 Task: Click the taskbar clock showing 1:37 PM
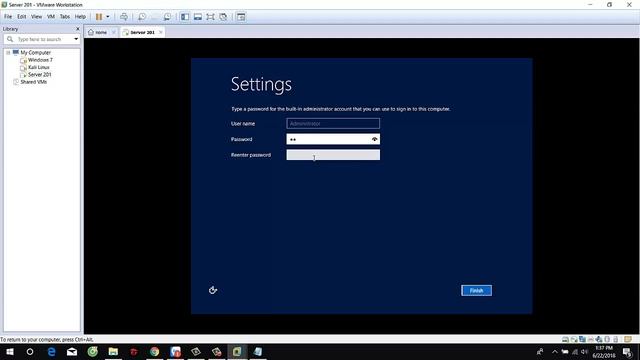604,352
